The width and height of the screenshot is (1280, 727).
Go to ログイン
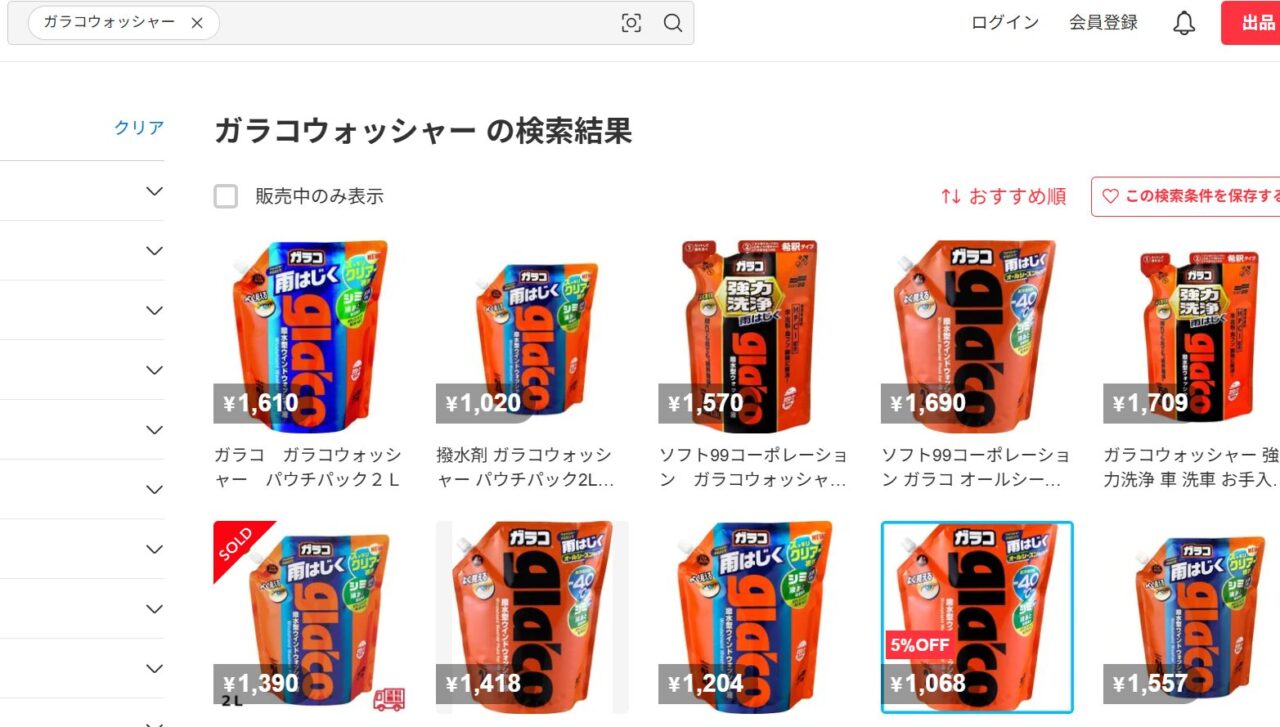click(x=1005, y=23)
